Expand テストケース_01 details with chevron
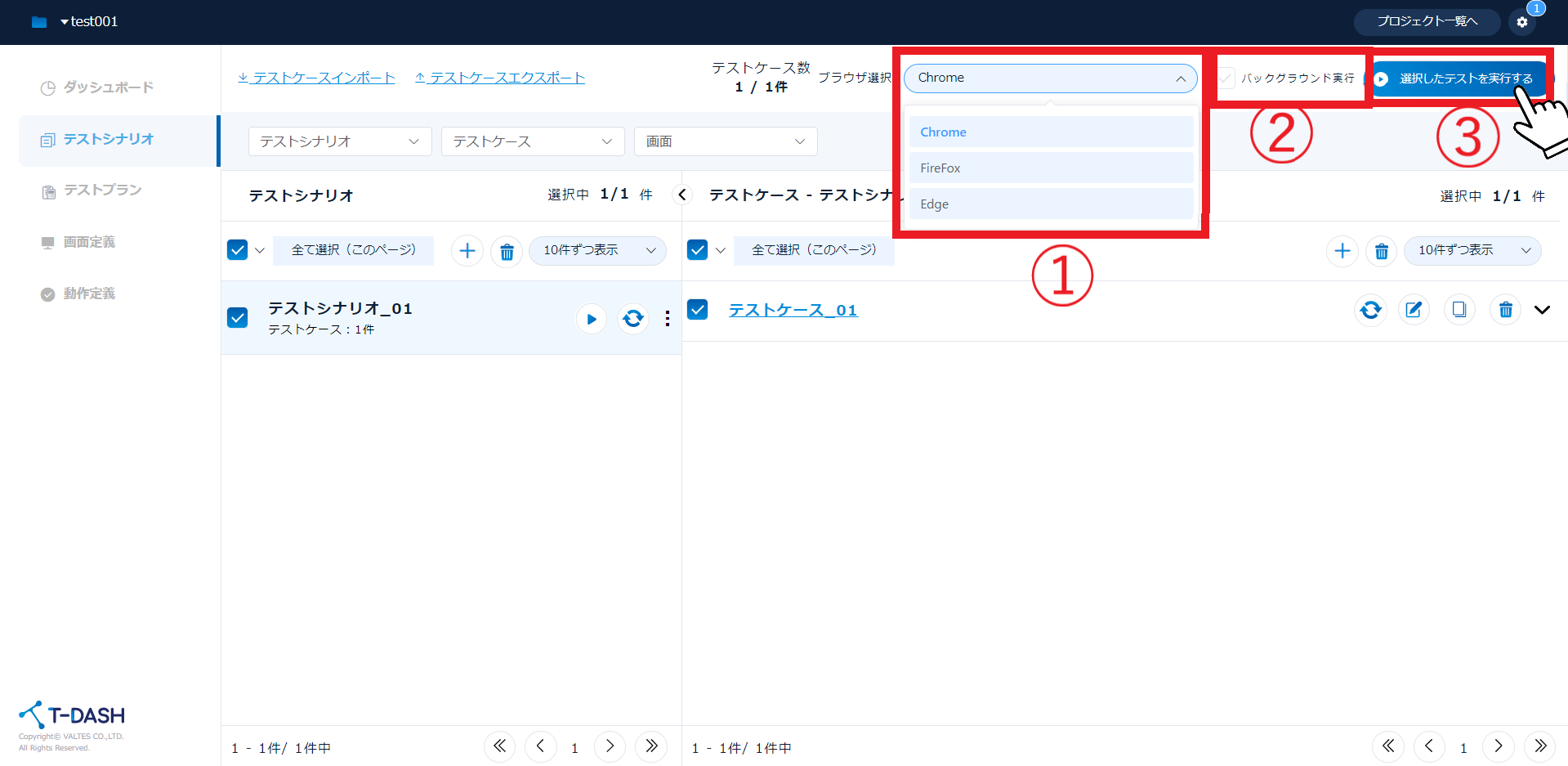The image size is (1568, 766). coord(1542,310)
